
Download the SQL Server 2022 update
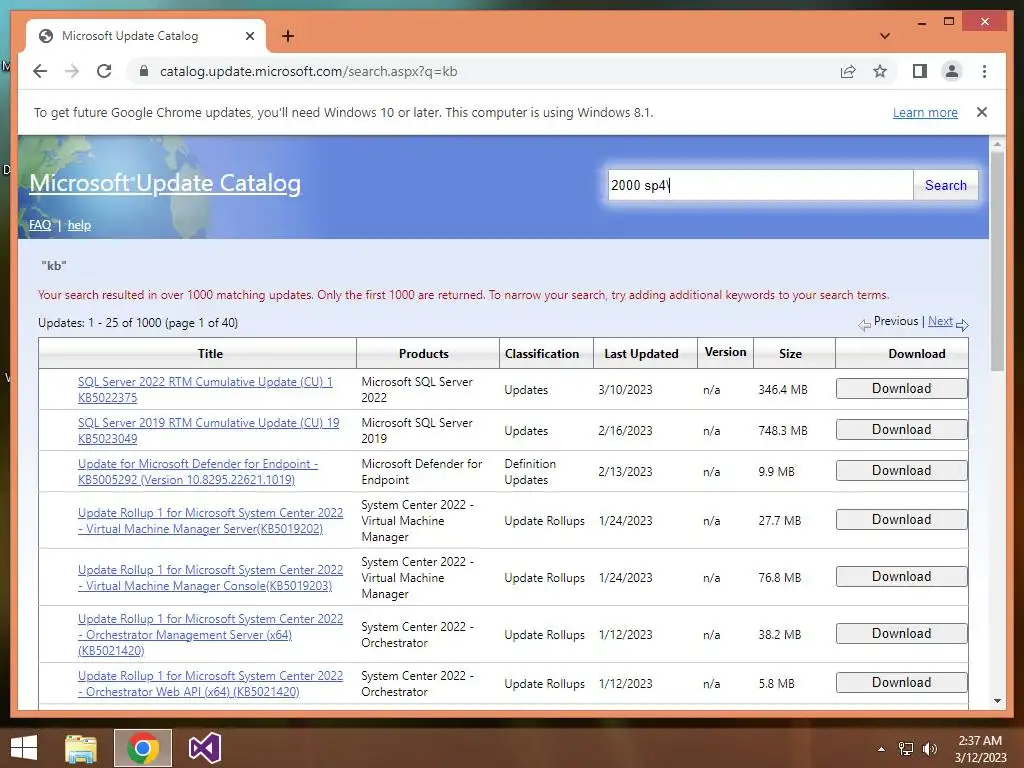tap(901, 389)
